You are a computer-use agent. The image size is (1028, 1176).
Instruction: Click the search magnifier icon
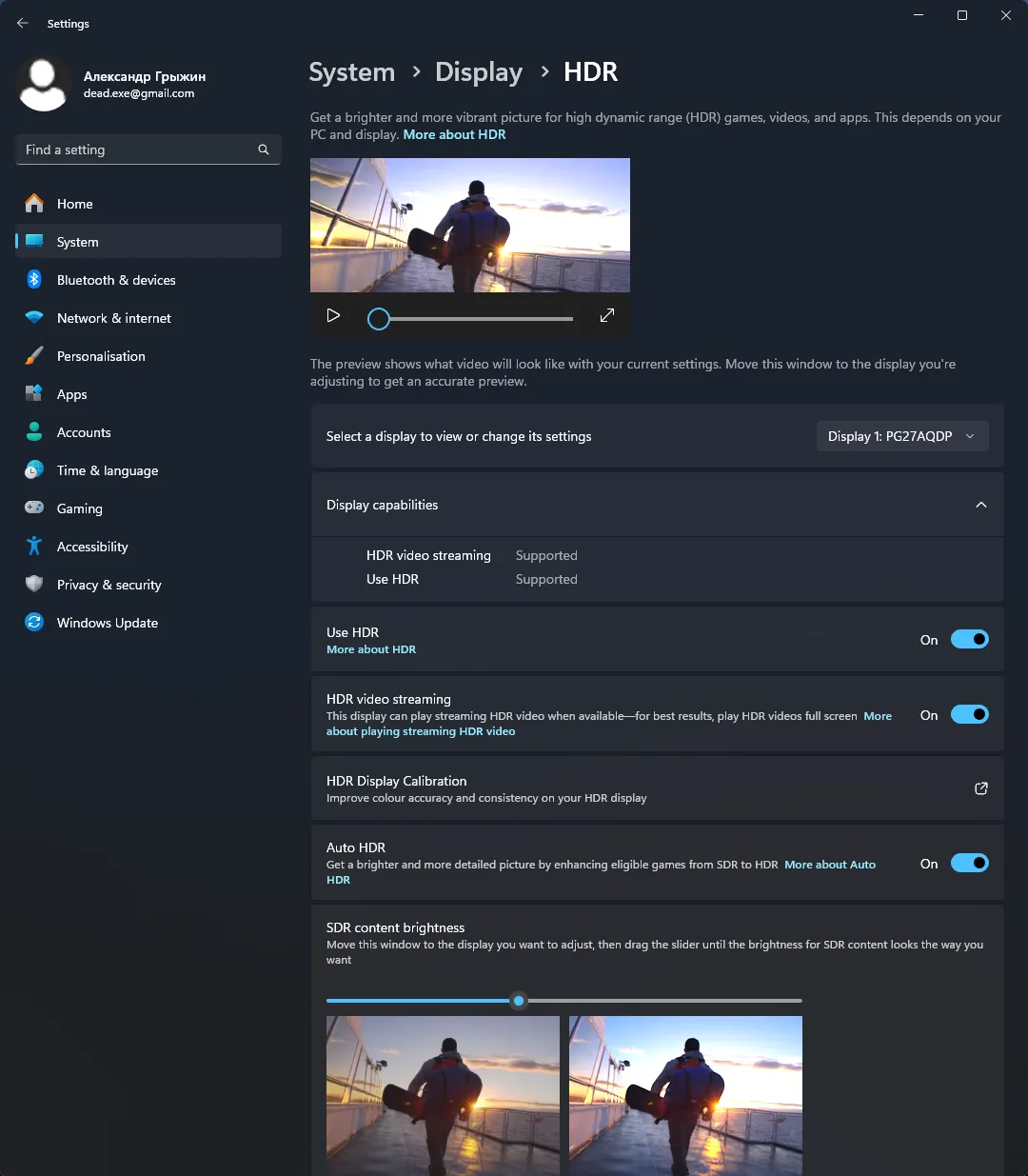coord(264,149)
